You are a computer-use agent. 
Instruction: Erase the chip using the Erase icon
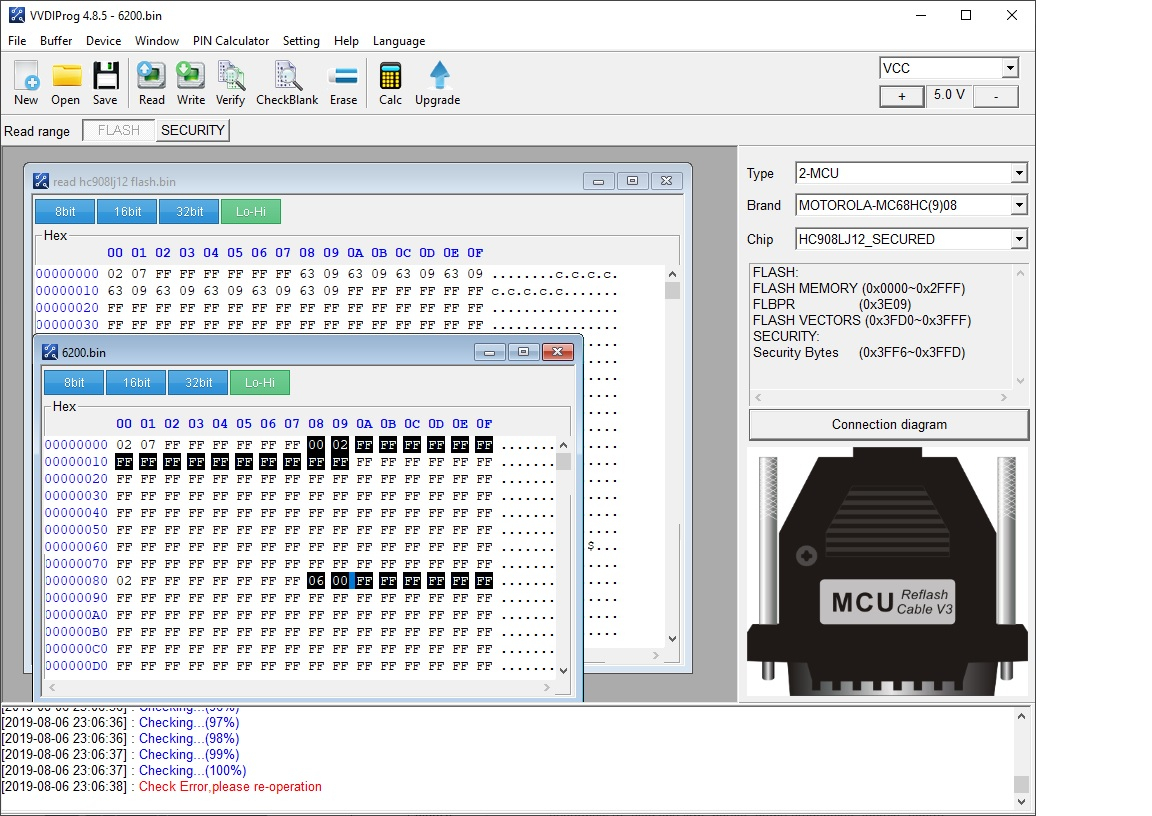pyautogui.click(x=343, y=77)
